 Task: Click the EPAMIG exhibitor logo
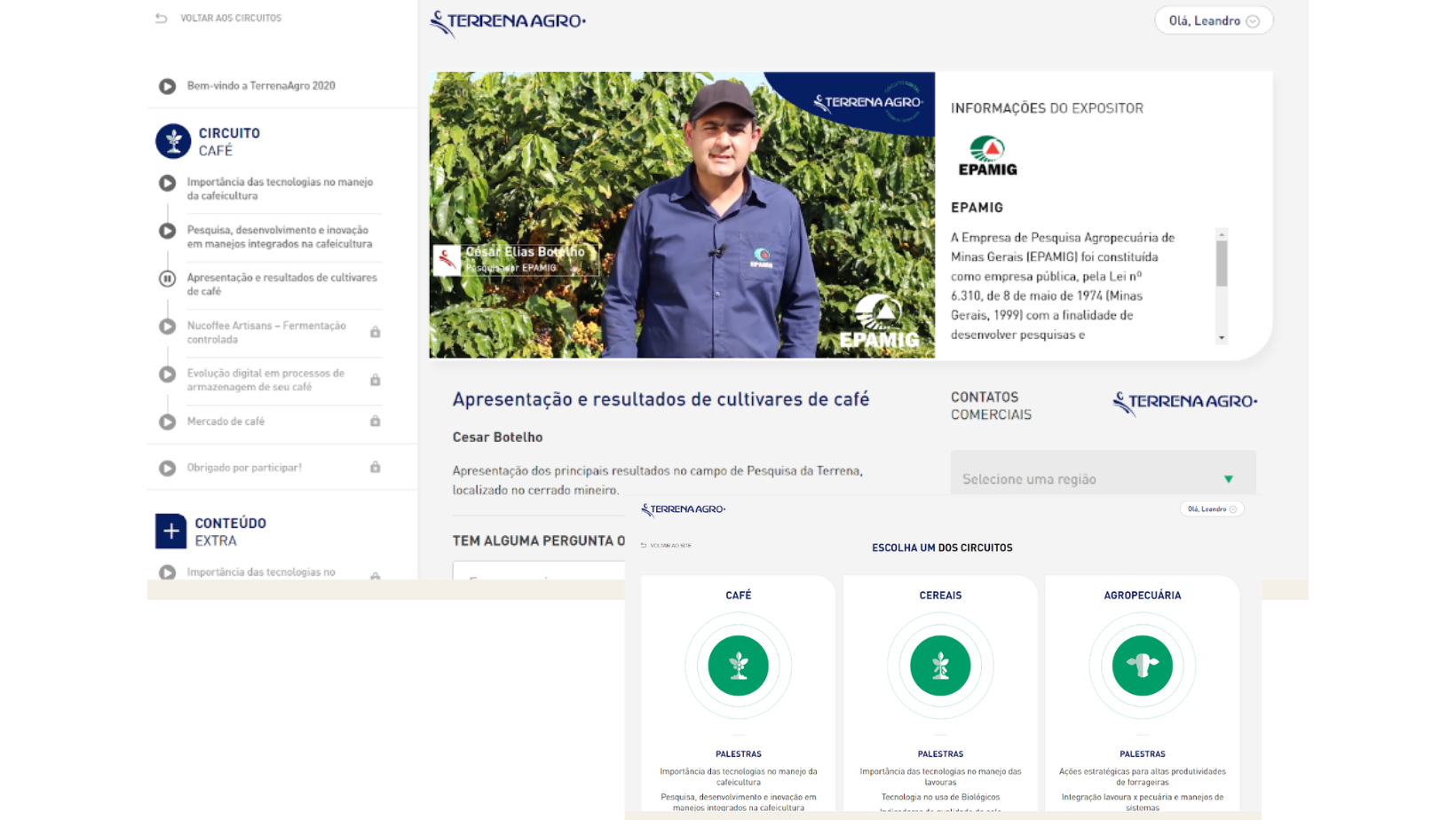987,156
